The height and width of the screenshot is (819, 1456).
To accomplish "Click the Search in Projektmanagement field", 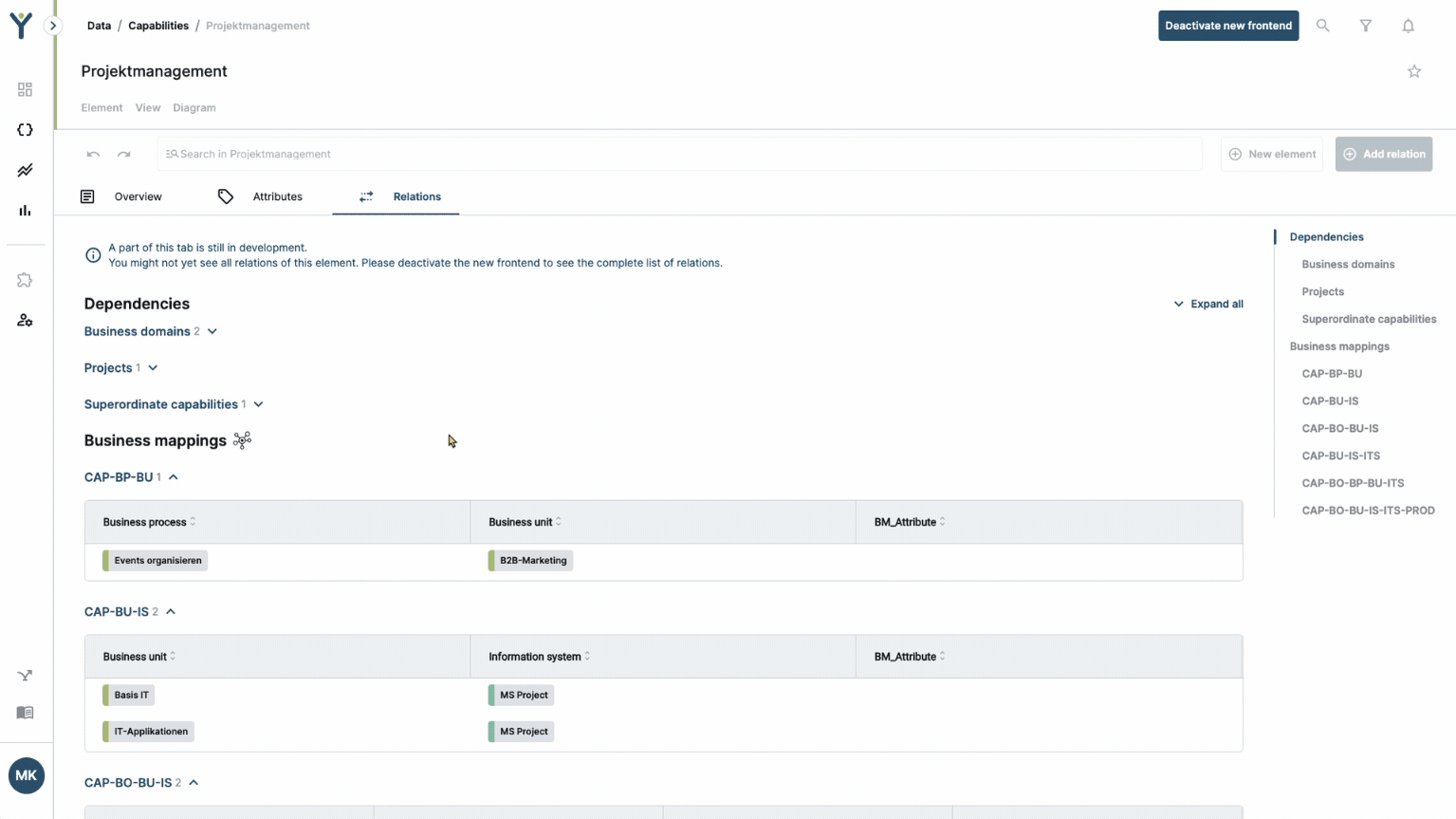I will coord(678,154).
